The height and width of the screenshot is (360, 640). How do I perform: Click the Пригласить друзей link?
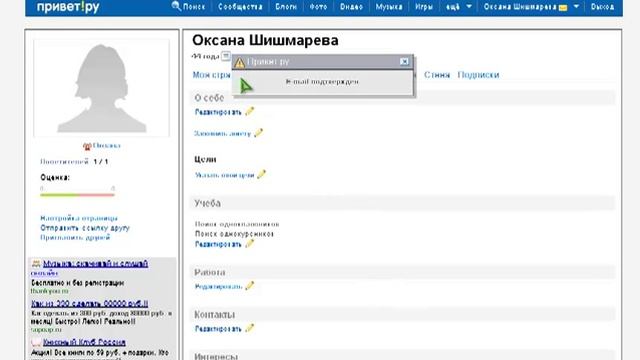tap(75, 237)
